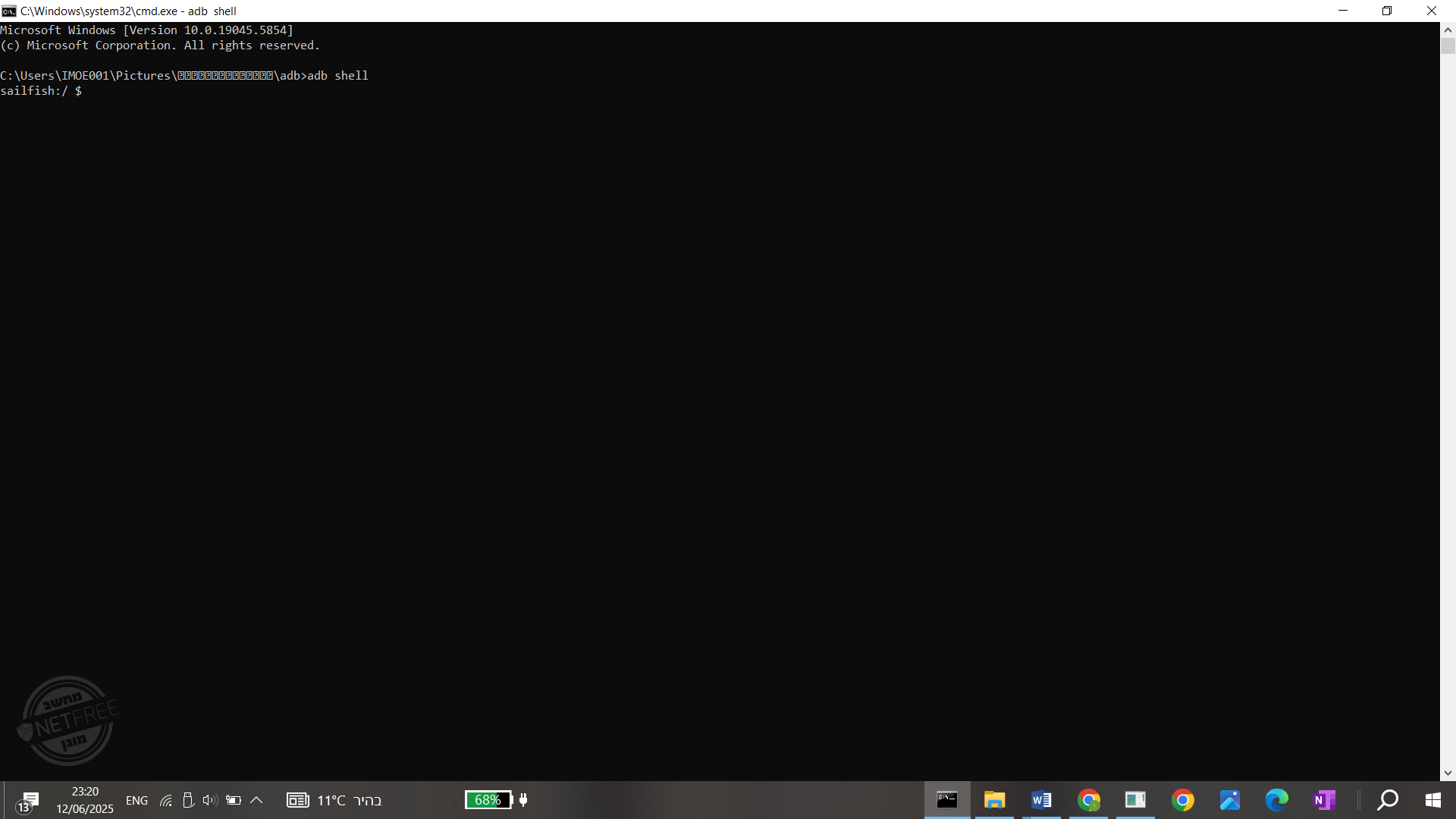Click the Wi-Fi network tray icon

165,800
